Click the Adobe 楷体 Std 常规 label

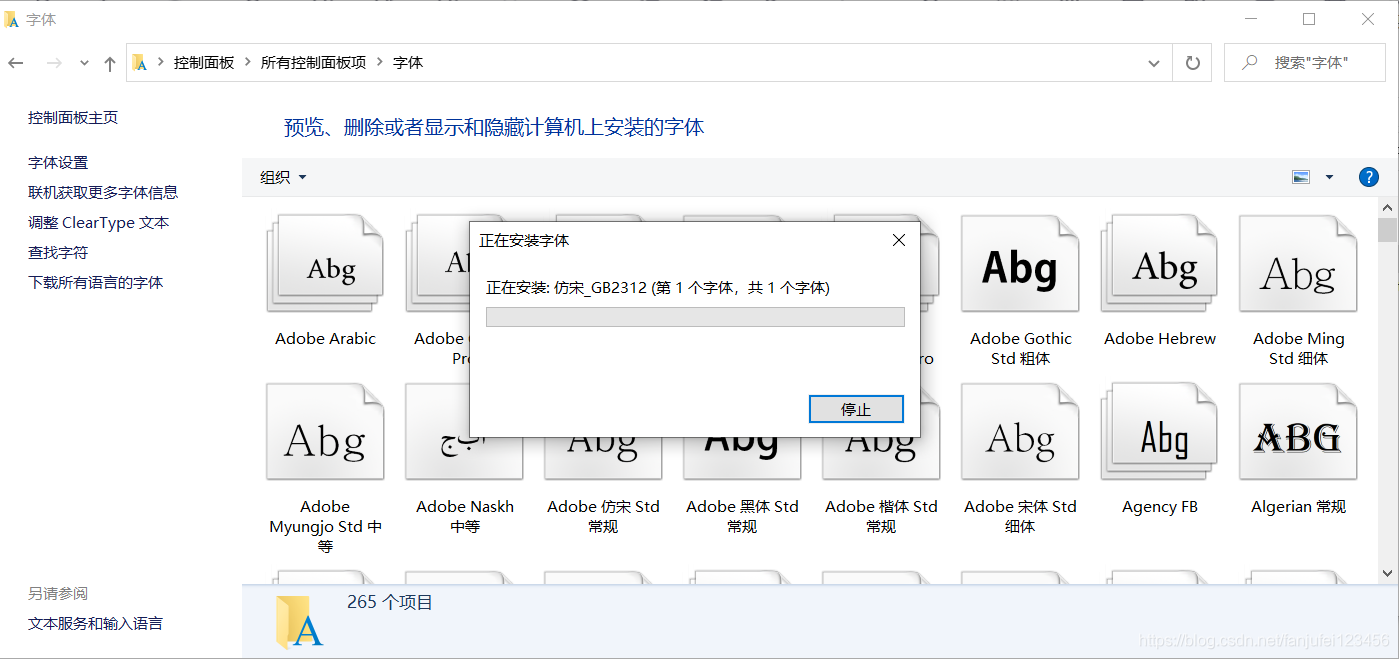[x=881, y=516]
